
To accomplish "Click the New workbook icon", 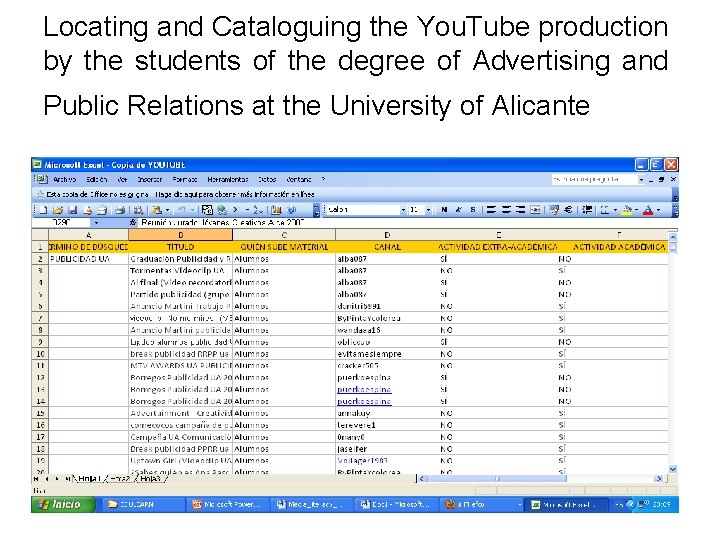I will point(43,210).
